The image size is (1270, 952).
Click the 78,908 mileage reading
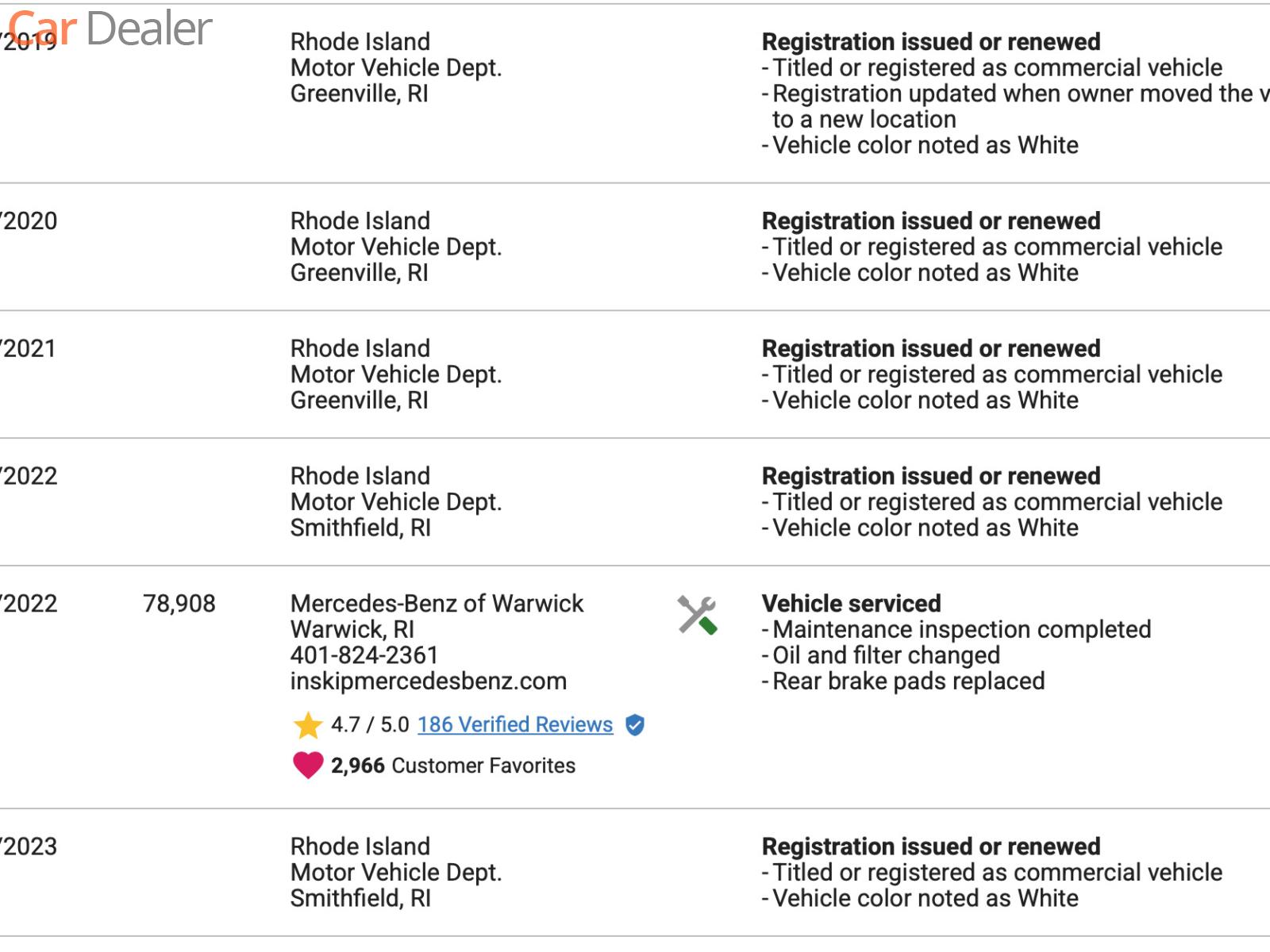pos(179,604)
